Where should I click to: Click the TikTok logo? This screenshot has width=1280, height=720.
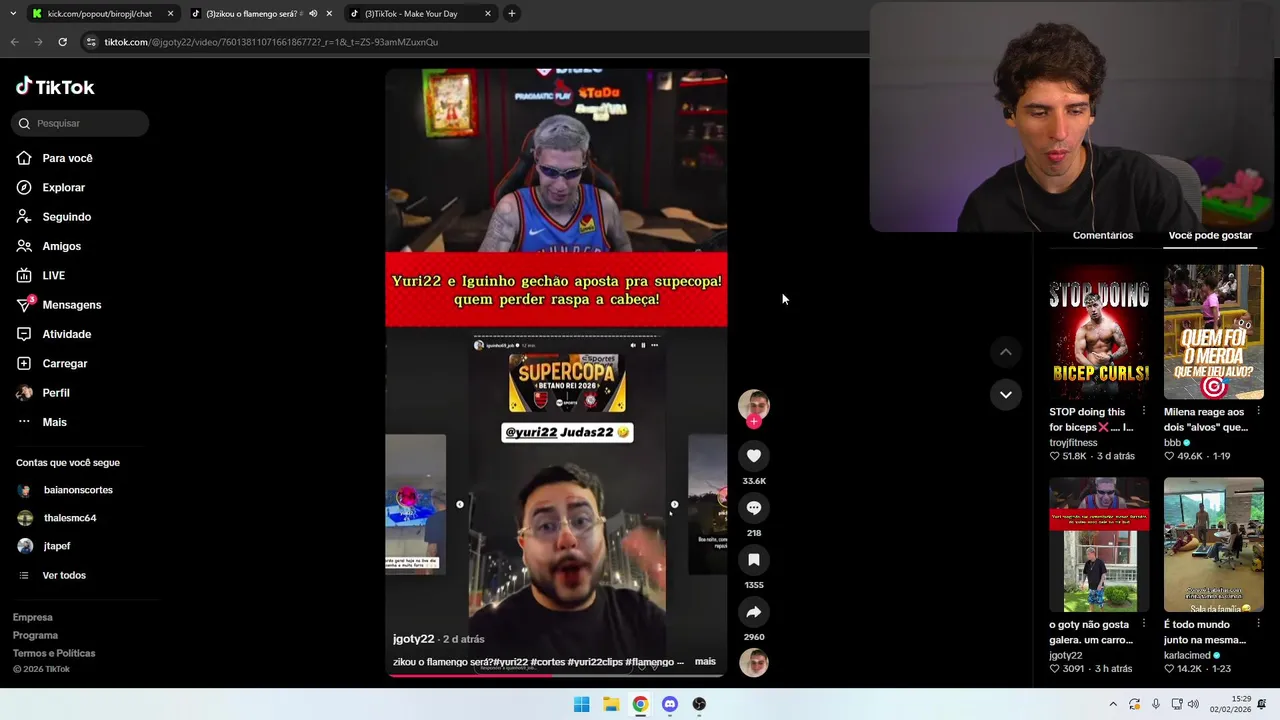55,87
